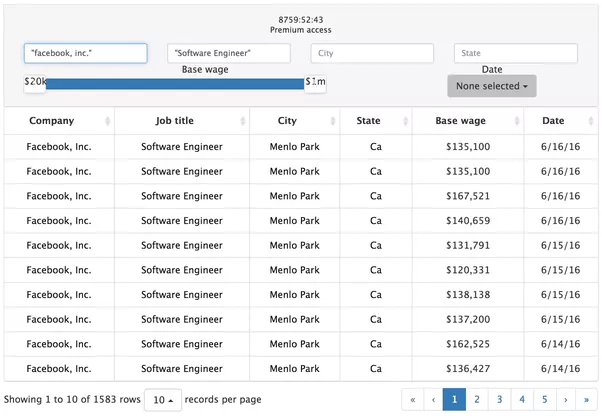Select the $138,138 base wage cell
Screen dimensions: 602x416
point(468,295)
